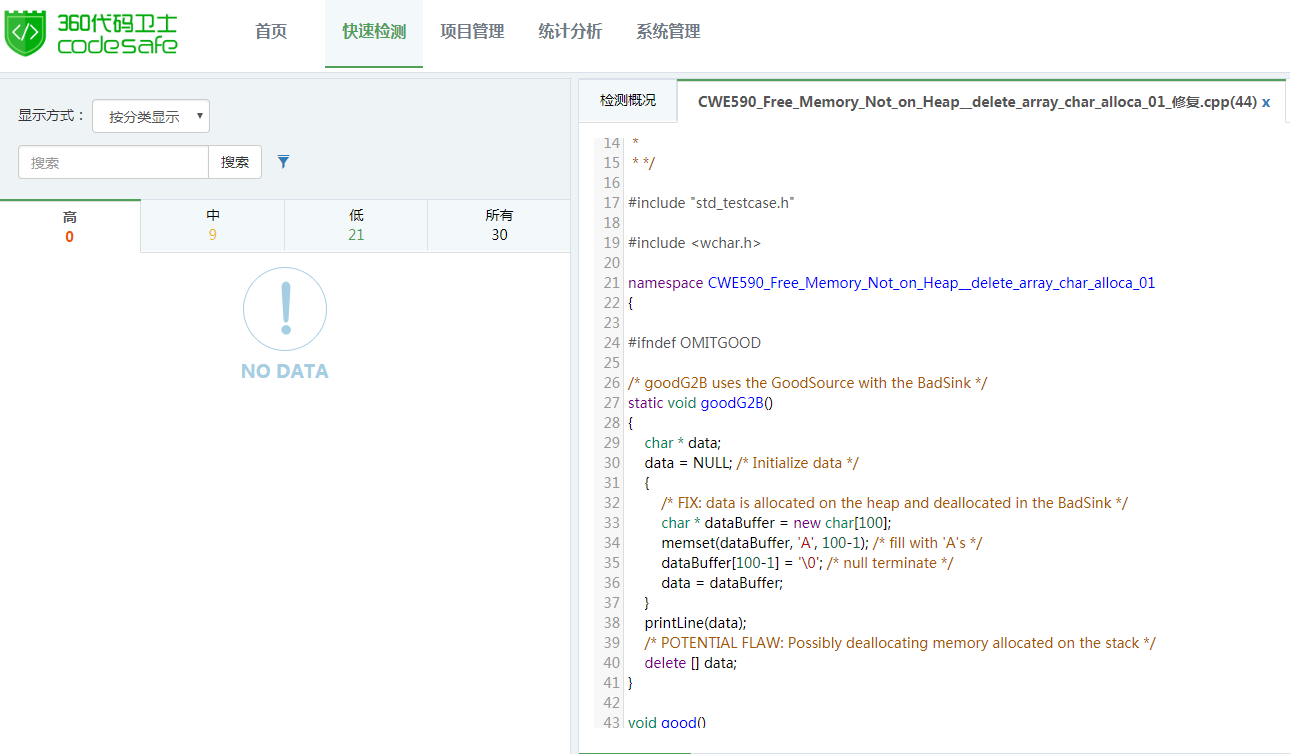The image size is (1290, 754).
Task: Click the 'dataBuffer[100-1]' null terminate line
Action: pyautogui.click(x=808, y=563)
